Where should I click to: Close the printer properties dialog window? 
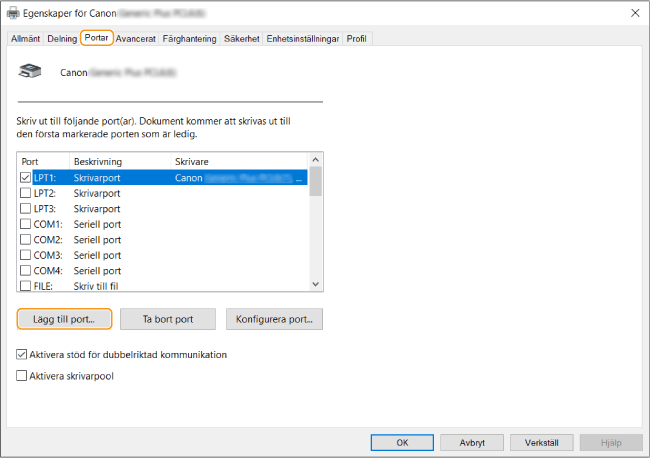(635, 13)
